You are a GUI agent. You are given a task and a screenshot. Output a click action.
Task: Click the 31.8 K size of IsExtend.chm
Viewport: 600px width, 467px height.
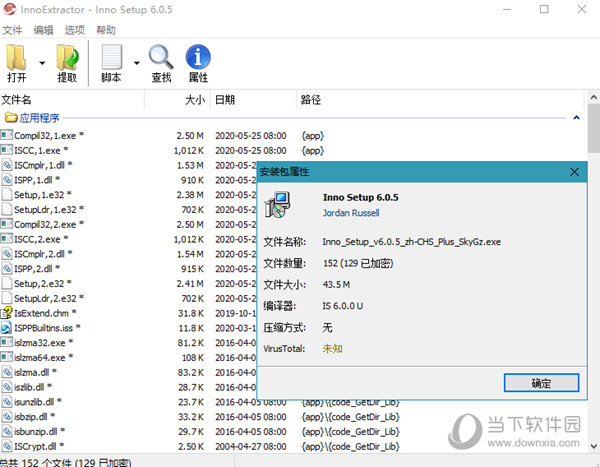pos(191,313)
